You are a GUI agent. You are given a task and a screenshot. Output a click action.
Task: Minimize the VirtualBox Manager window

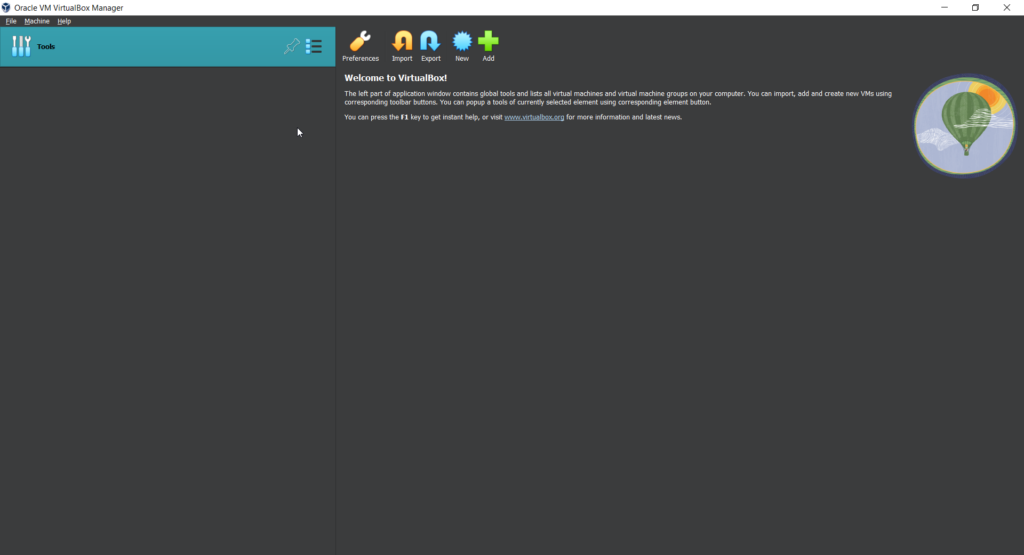[944, 8]
